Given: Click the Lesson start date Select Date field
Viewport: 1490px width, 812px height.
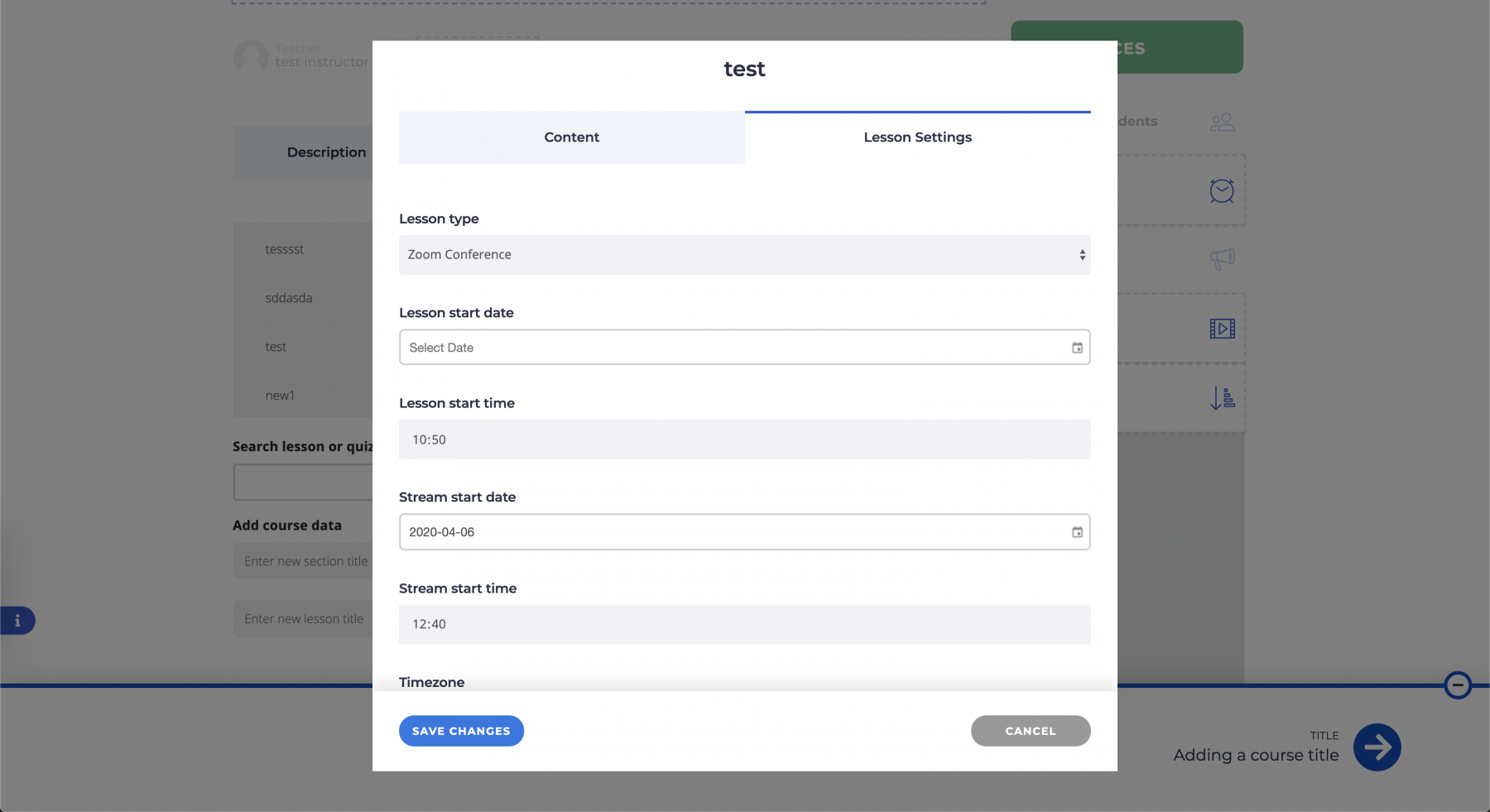Looking at the screenshot, I should [x=744, y=348].
